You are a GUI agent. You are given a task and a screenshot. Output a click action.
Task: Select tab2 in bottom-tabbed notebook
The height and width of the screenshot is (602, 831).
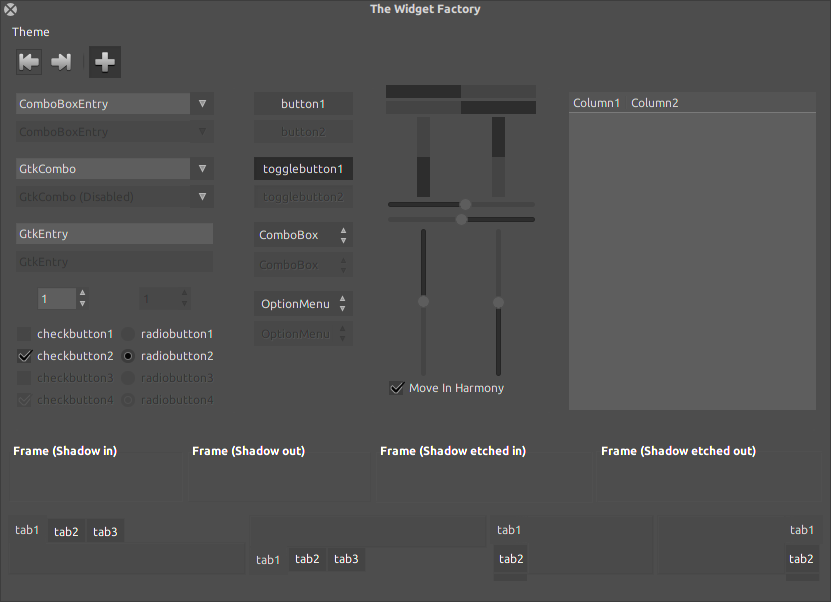(307, 559)
